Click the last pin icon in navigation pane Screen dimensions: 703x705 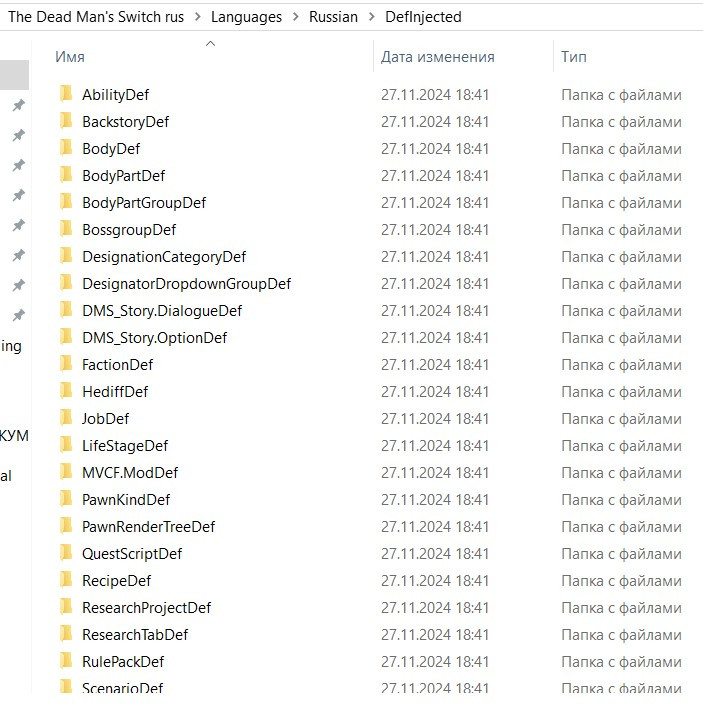point(18,315)
